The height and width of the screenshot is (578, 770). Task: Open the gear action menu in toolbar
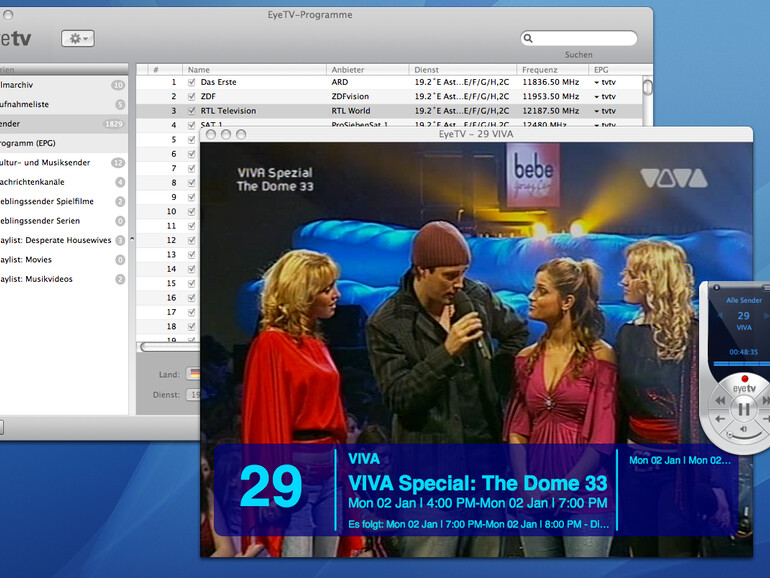click(x=77, y=38)
